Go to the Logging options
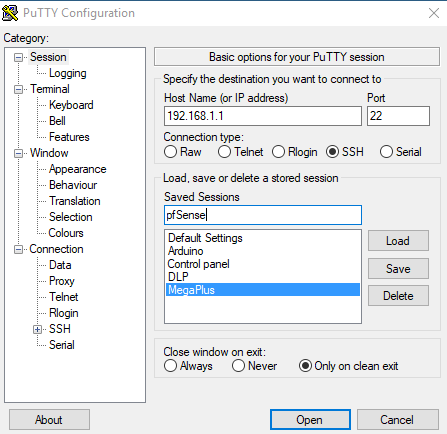Image resolution: width=447 pixels, height=434 pixels. [68, 73]
